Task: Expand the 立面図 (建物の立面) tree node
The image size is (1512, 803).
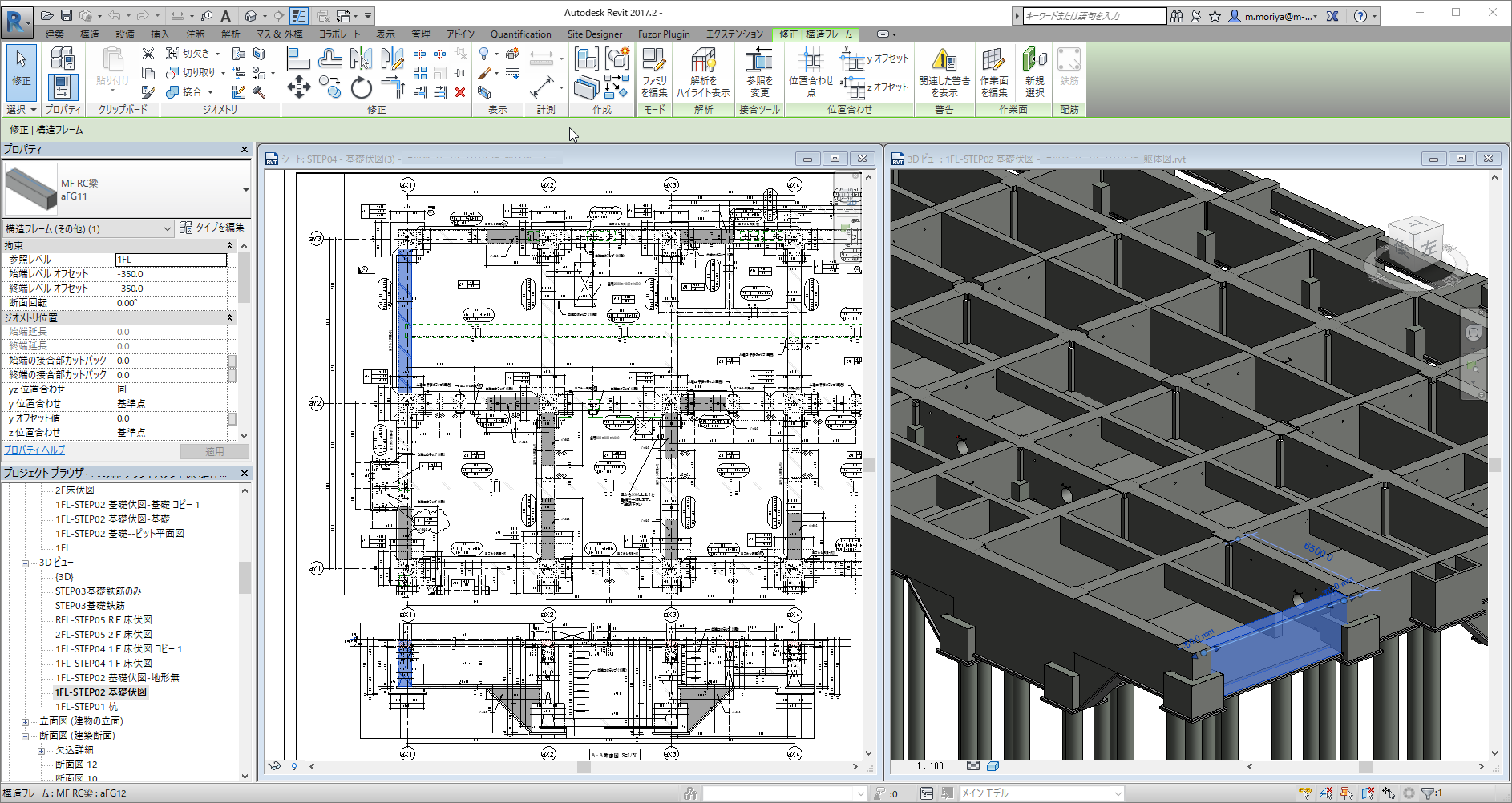Action: 25,721
